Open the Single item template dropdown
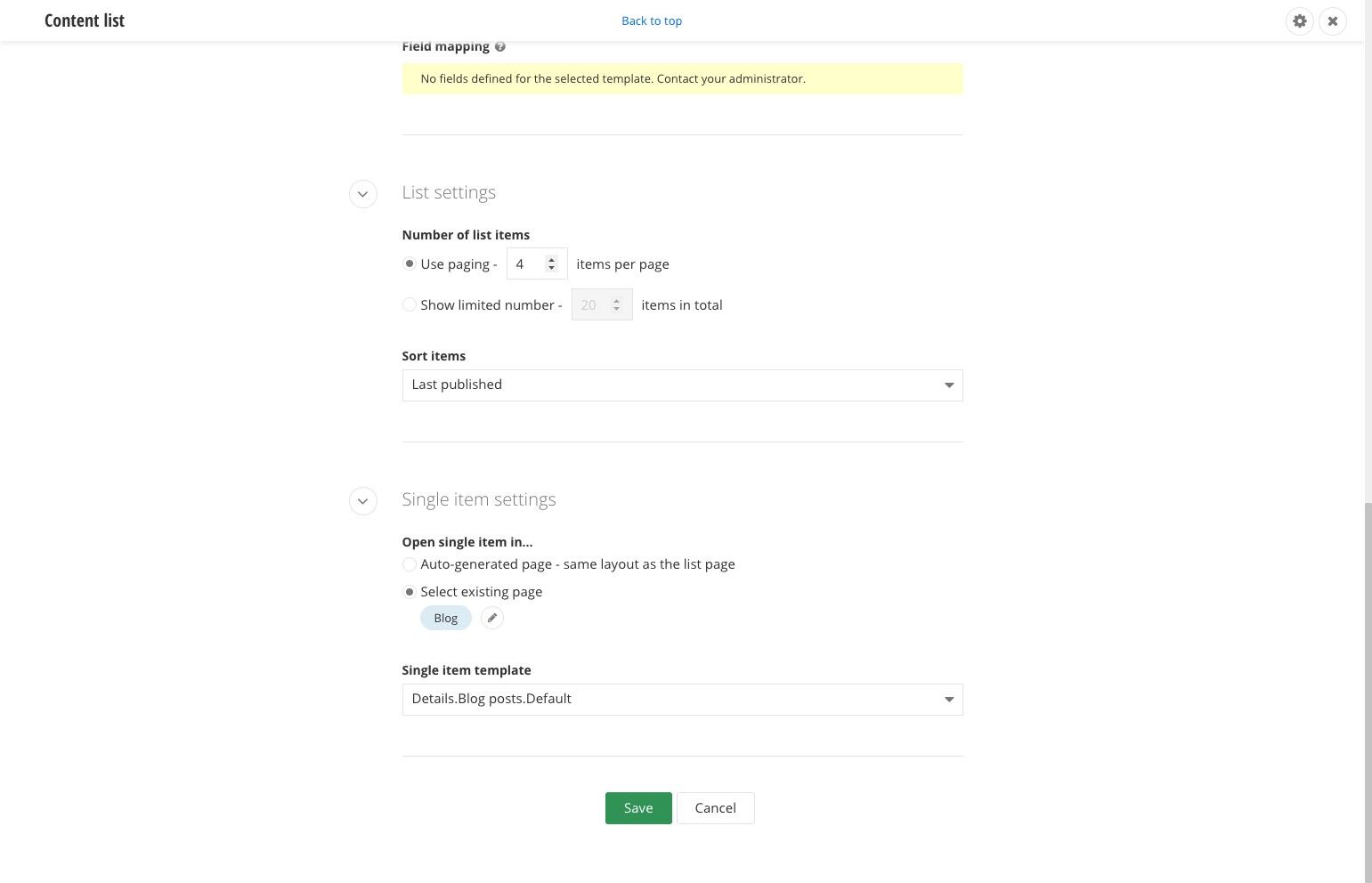The height and width of the screenshot is (883, 1372). [682, 700]
